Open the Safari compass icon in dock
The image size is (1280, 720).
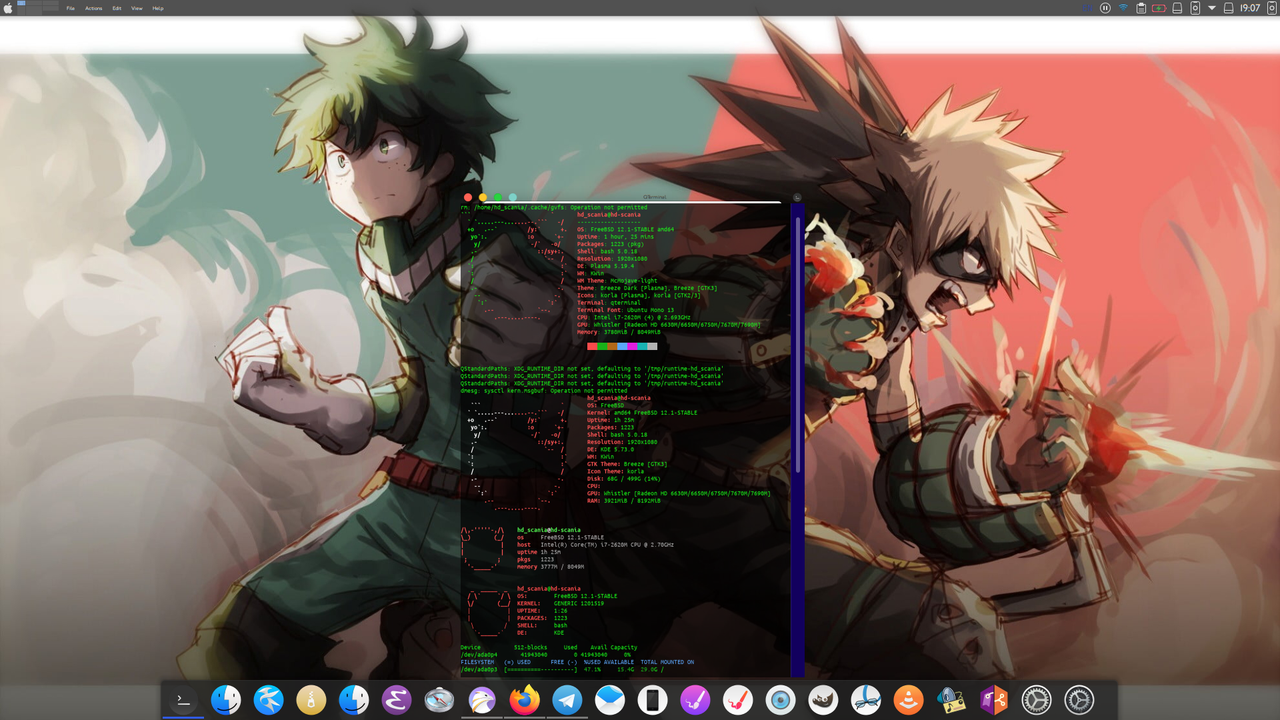coord(439,700)
